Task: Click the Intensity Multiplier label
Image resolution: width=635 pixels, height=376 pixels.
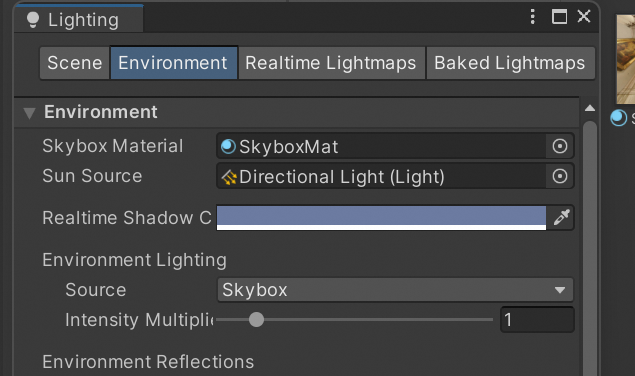Action: pyautogui.click(x=139, y=320)
